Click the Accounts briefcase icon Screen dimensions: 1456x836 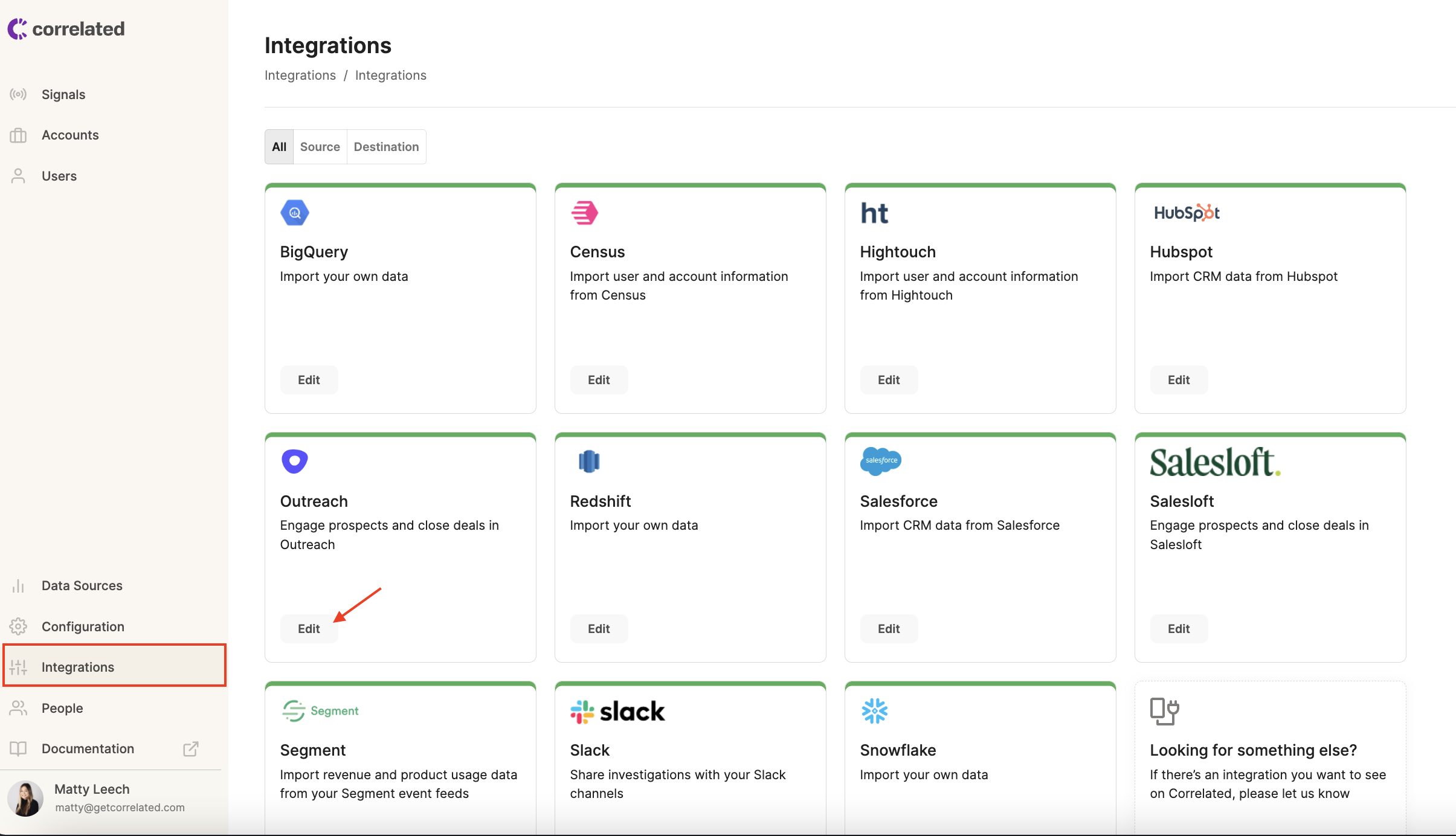[x=18, y=135]
